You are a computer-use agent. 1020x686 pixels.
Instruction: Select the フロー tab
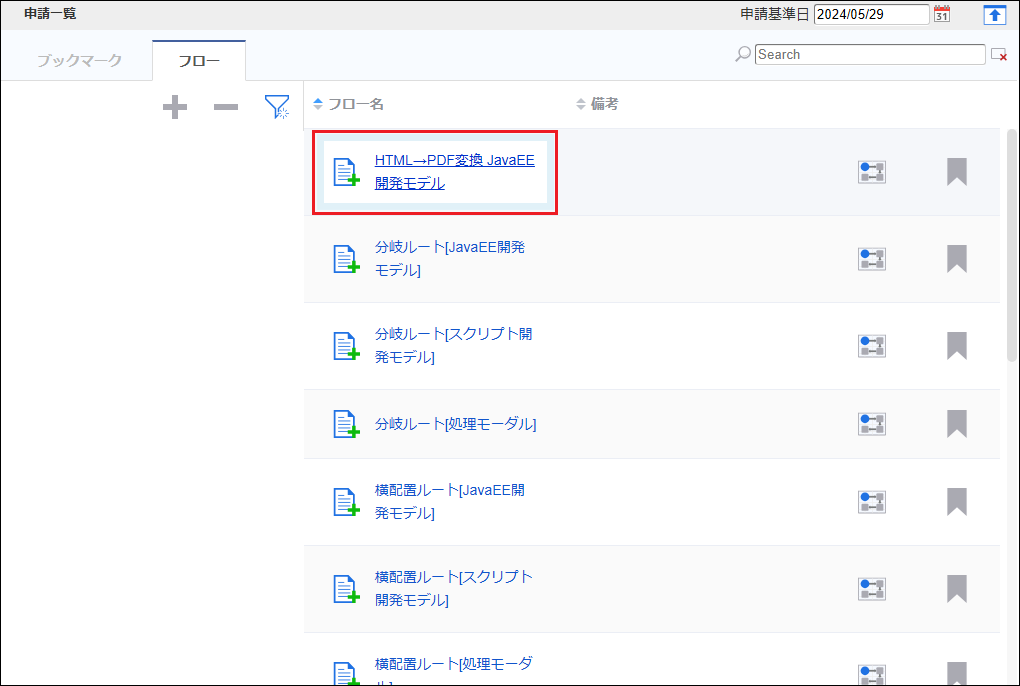[199, 60]
